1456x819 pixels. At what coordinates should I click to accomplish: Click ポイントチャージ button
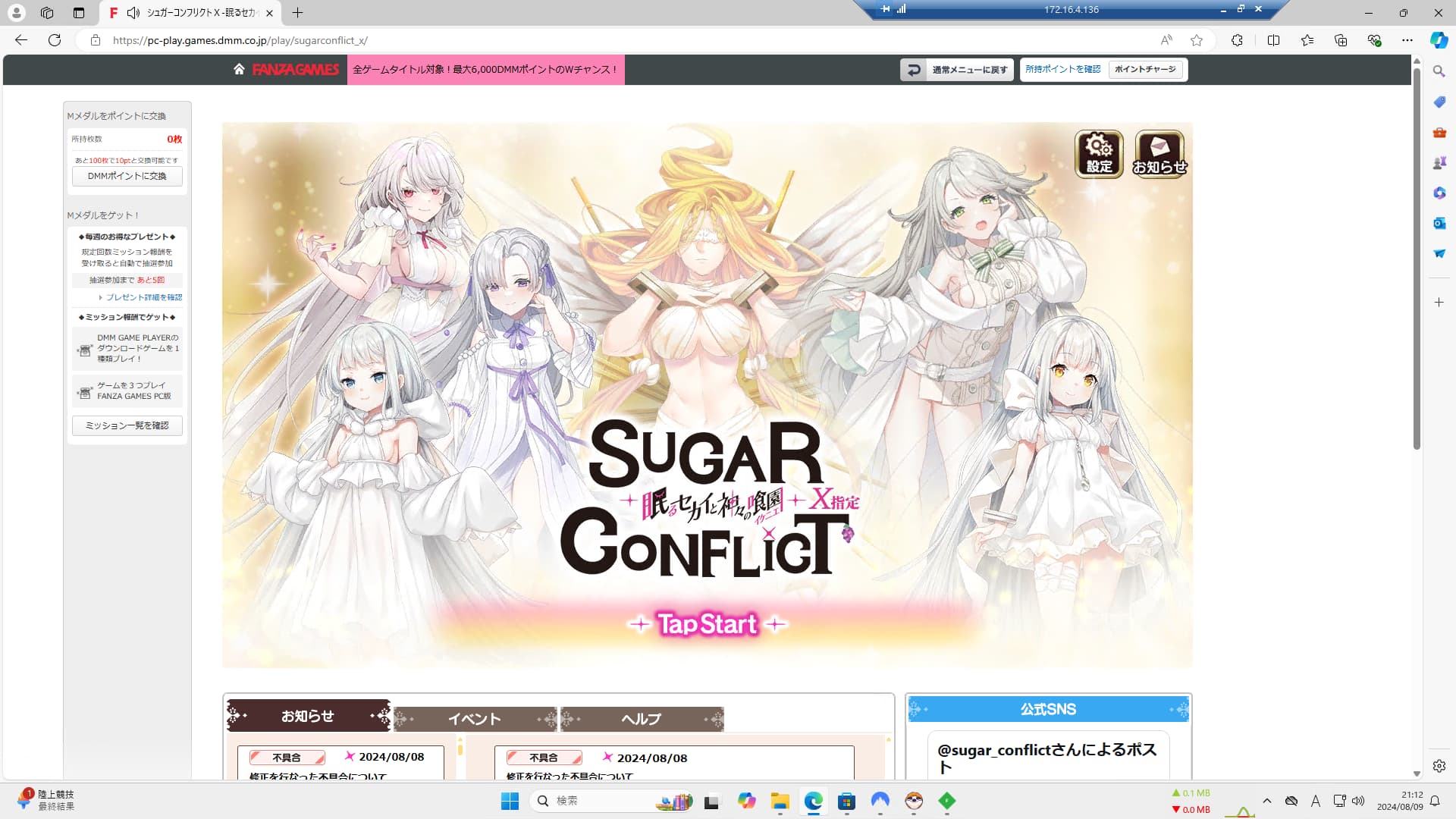pyautogui.click(x=1145, y=69)
